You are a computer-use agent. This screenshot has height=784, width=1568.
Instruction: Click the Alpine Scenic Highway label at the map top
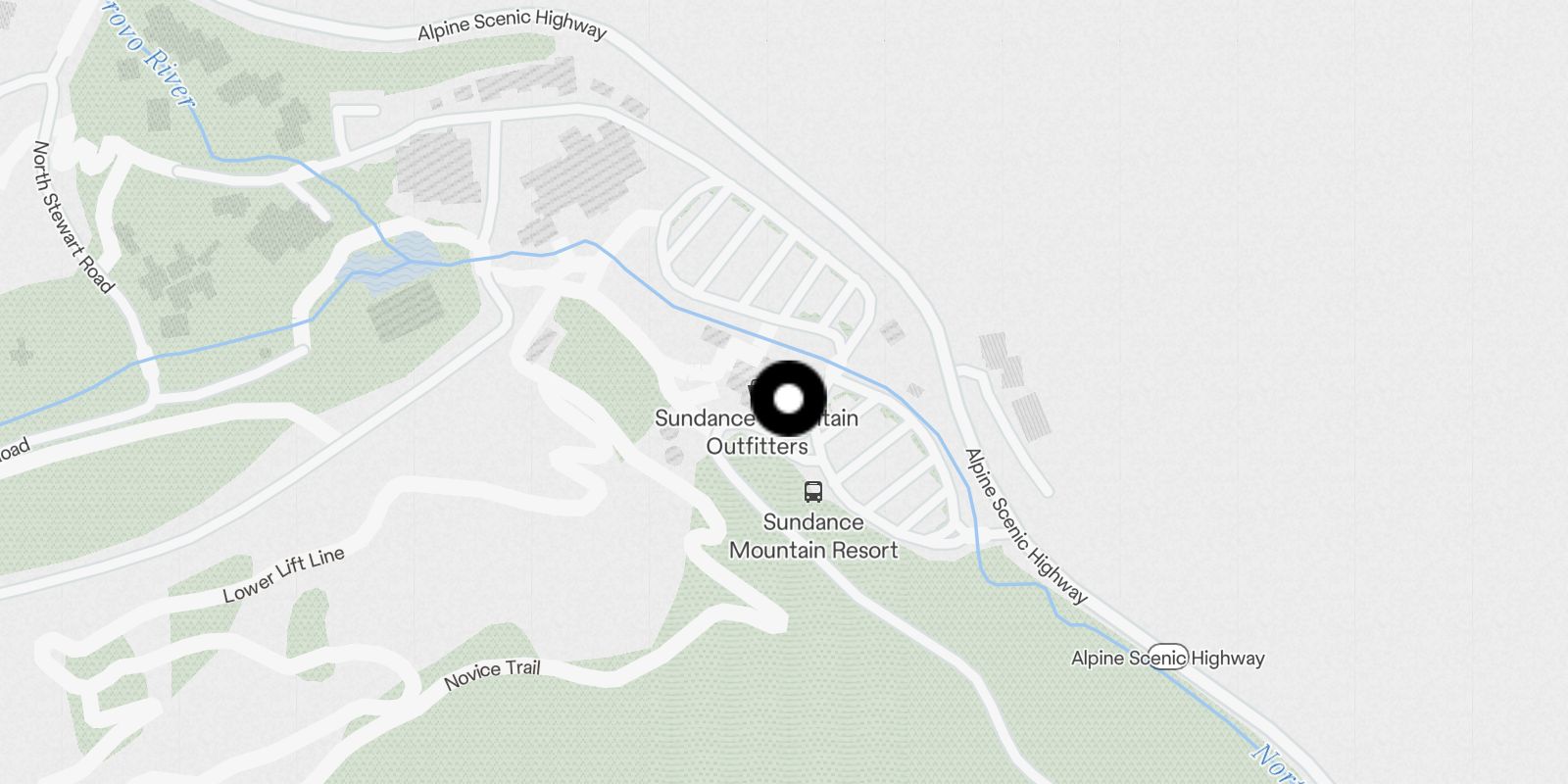click(512, 26)
